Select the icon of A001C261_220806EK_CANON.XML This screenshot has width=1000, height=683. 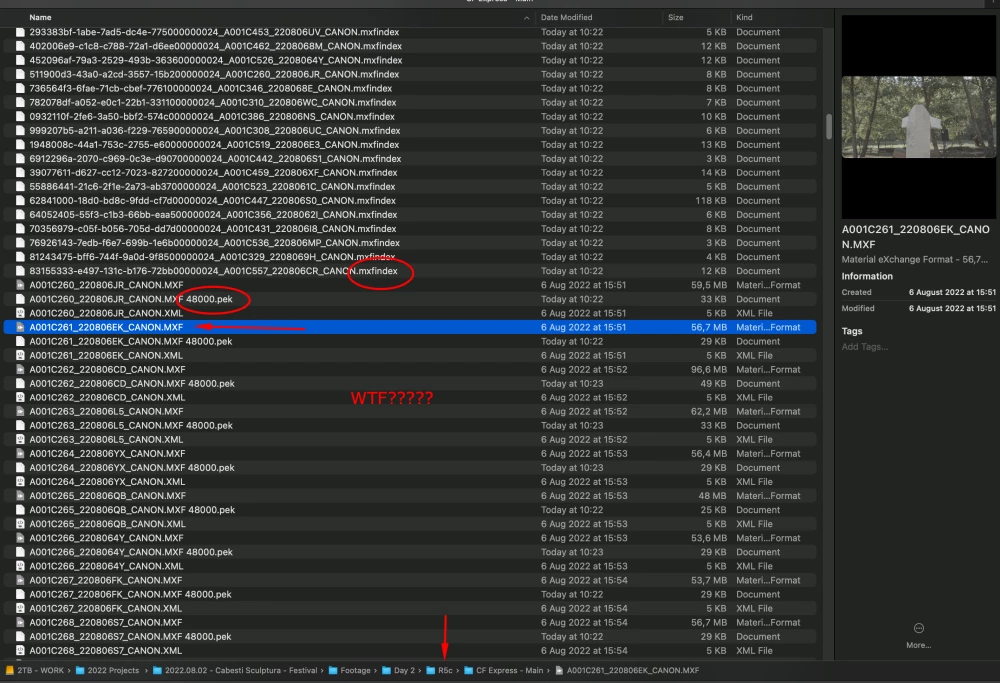[x=20, y=355]
